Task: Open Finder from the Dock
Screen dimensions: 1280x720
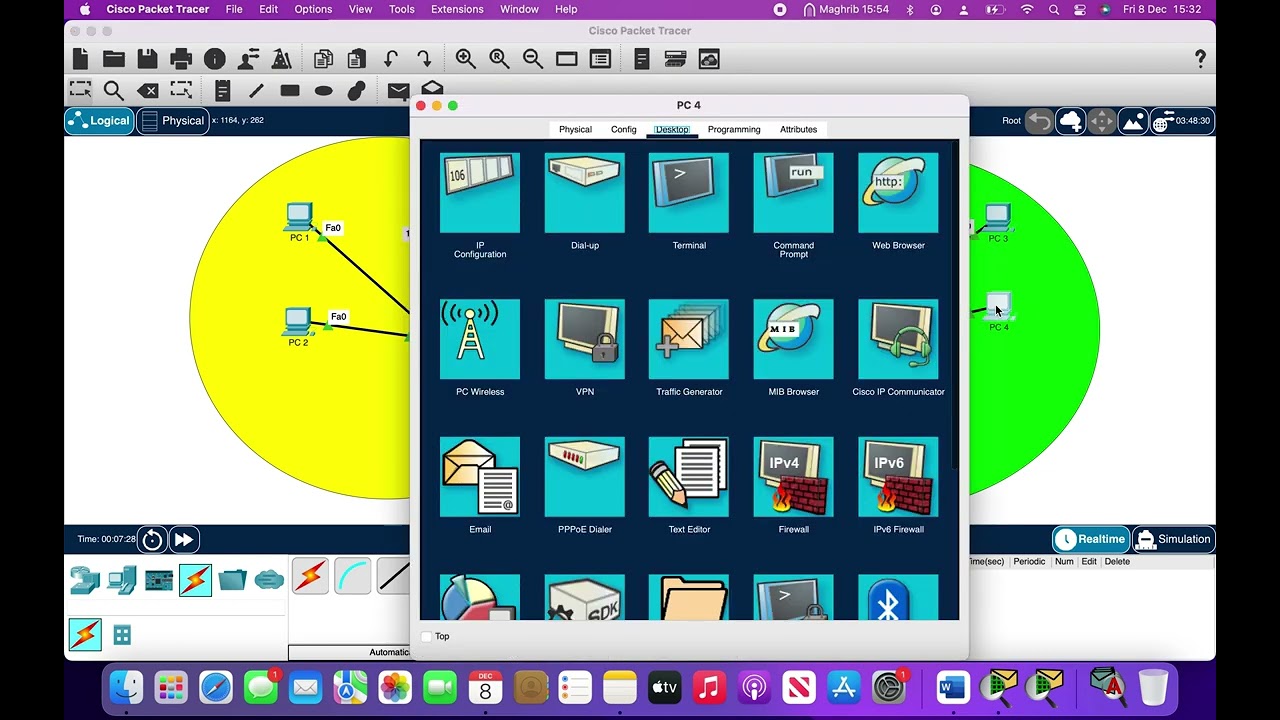Action: point(126,687)
